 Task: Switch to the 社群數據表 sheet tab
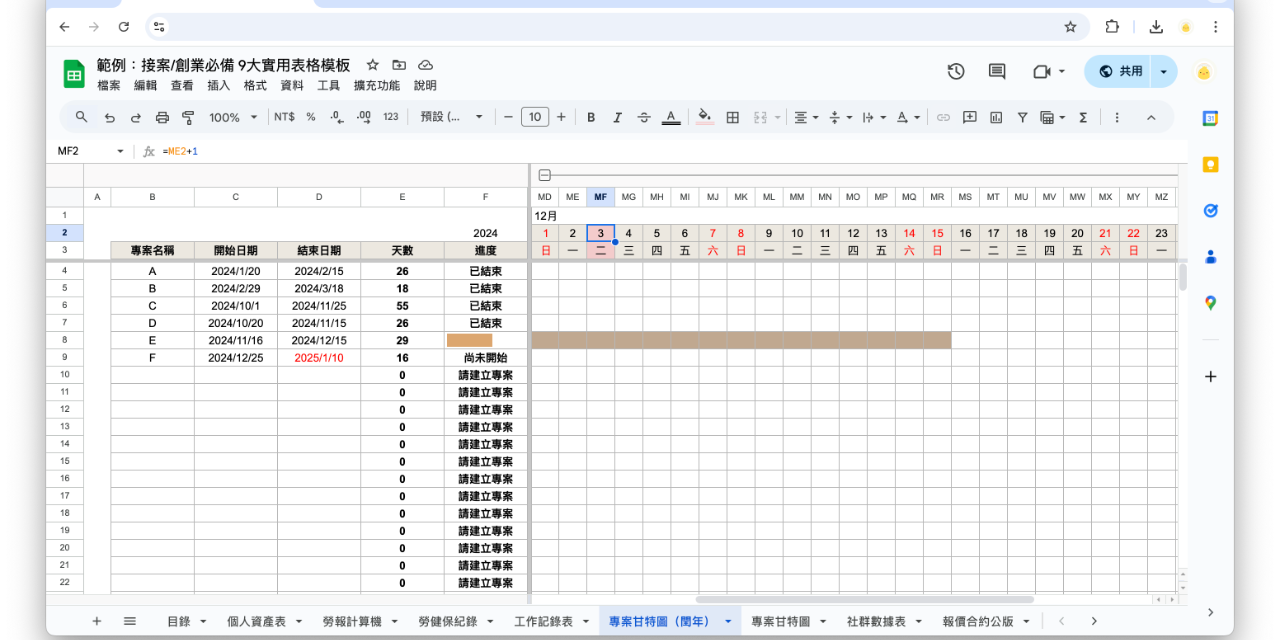tap(876, 621)
